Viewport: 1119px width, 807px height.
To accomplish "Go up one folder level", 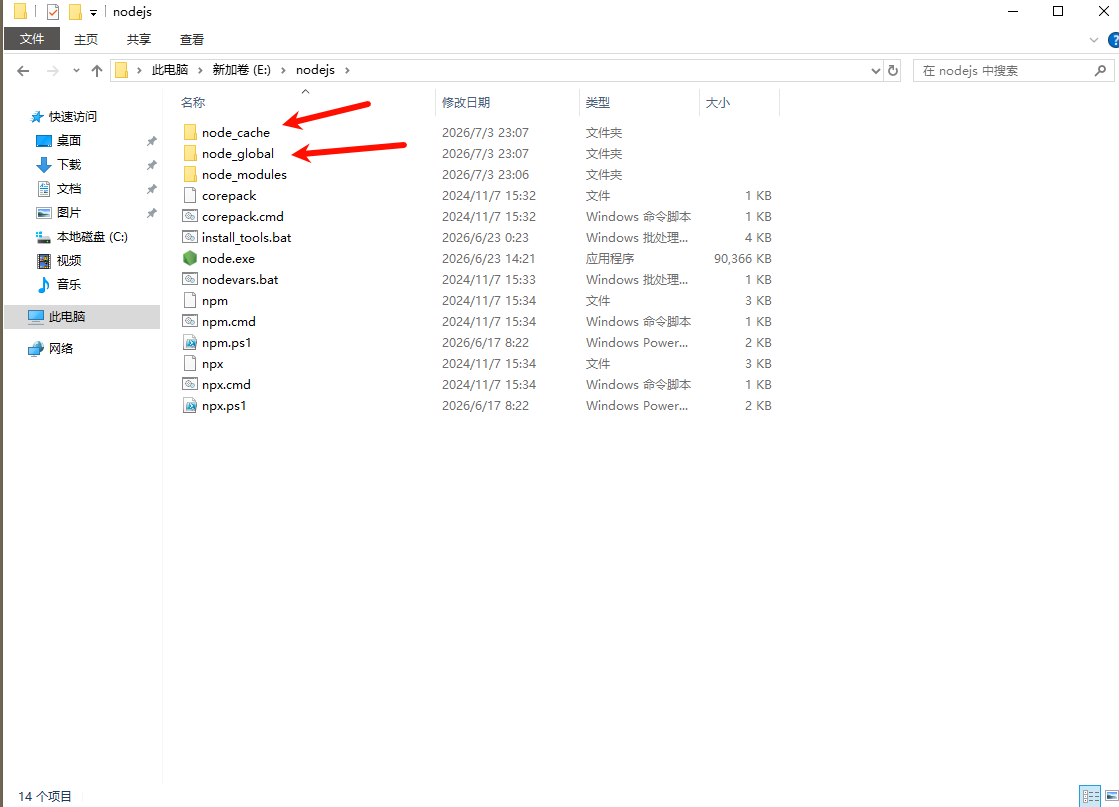I will point(97,71).
